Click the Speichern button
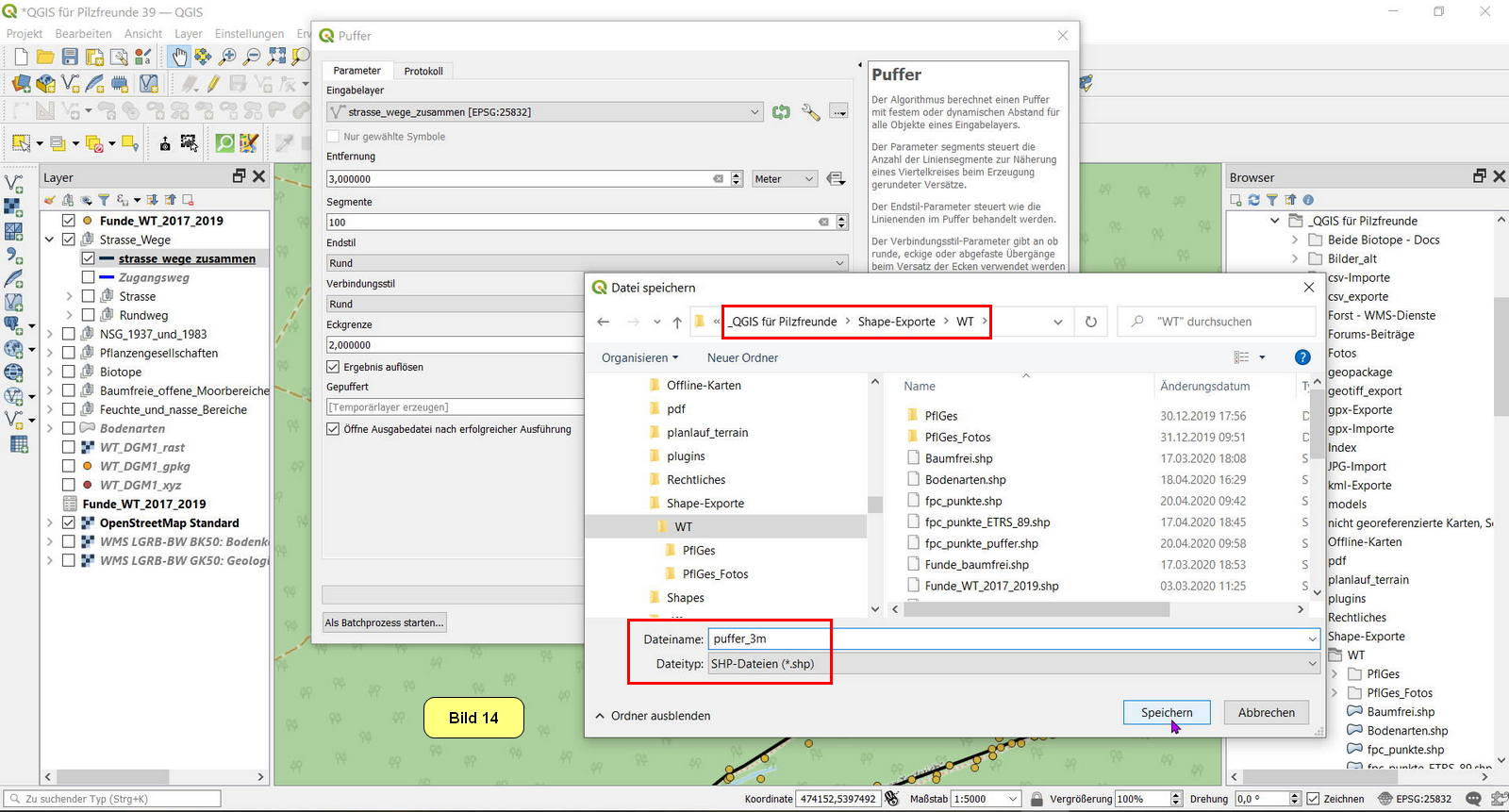1509x812 pixels. [x=1166, y=713]
